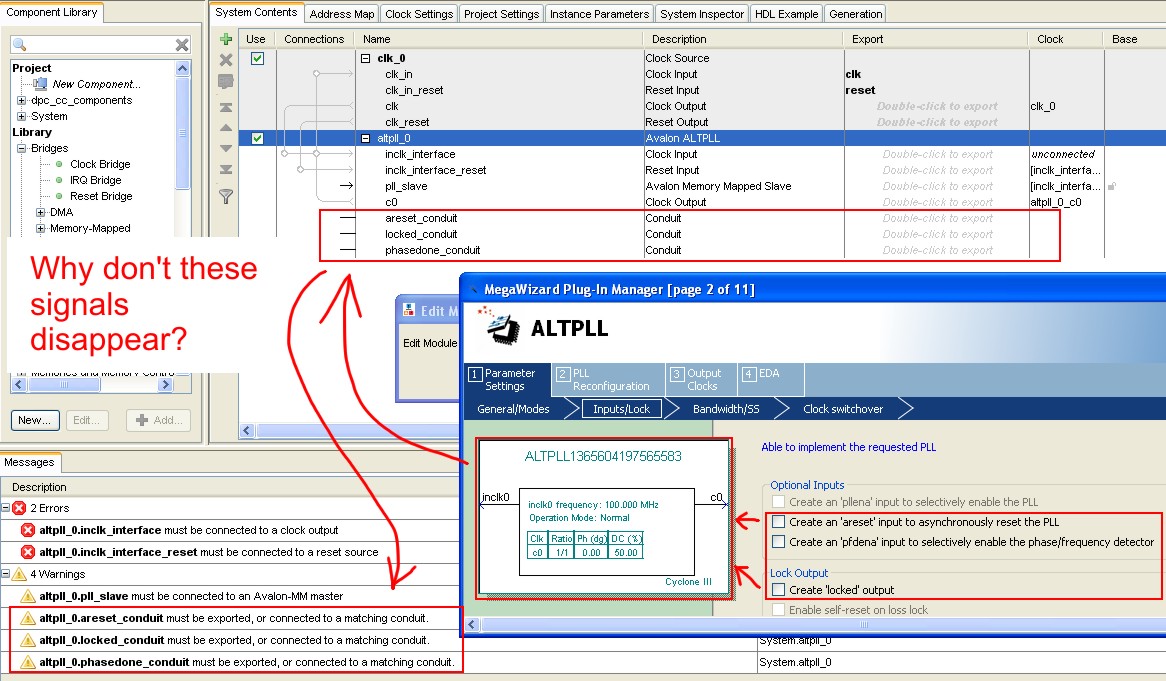Click the Reset Bridge component icon
Viewport: 1166px width, 681px height.
pos(59,196)
